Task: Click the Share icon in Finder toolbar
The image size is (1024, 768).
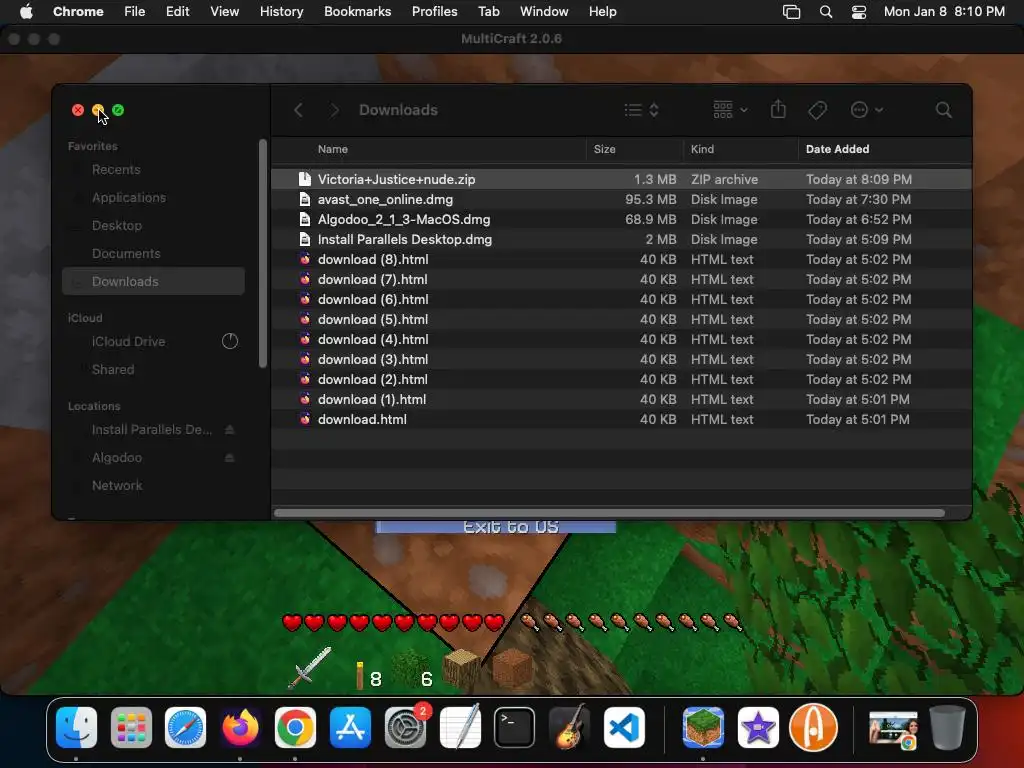Action: (778, 109)
